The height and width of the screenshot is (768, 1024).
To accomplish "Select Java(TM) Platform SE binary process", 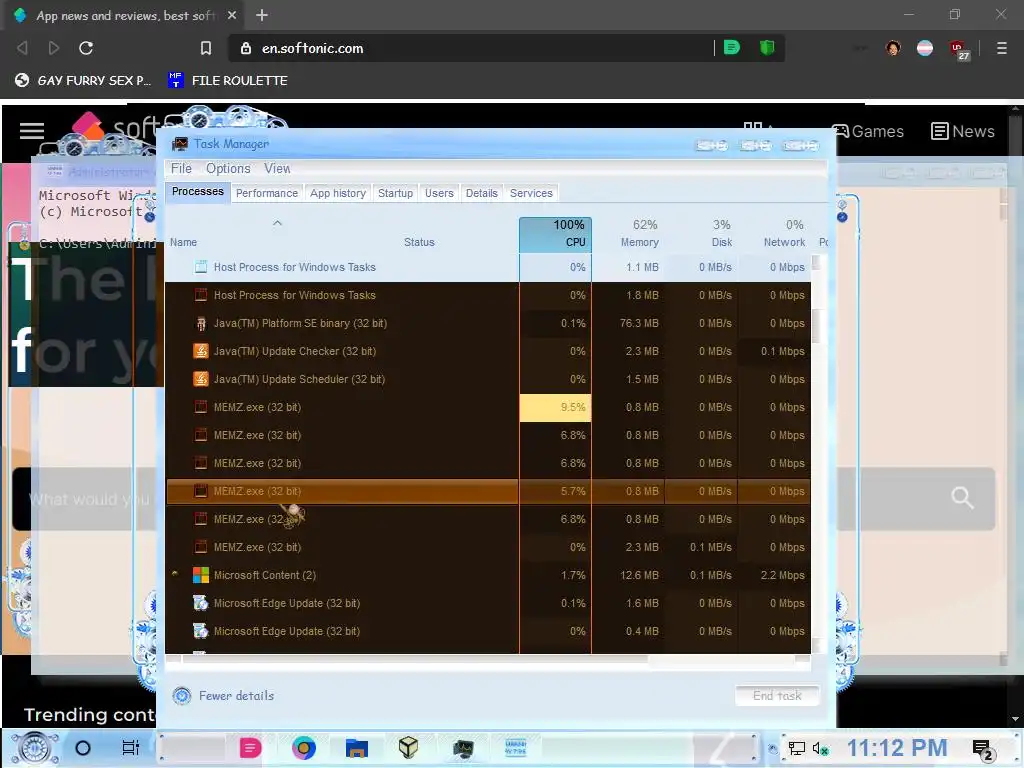I will (x=488, y=323).
